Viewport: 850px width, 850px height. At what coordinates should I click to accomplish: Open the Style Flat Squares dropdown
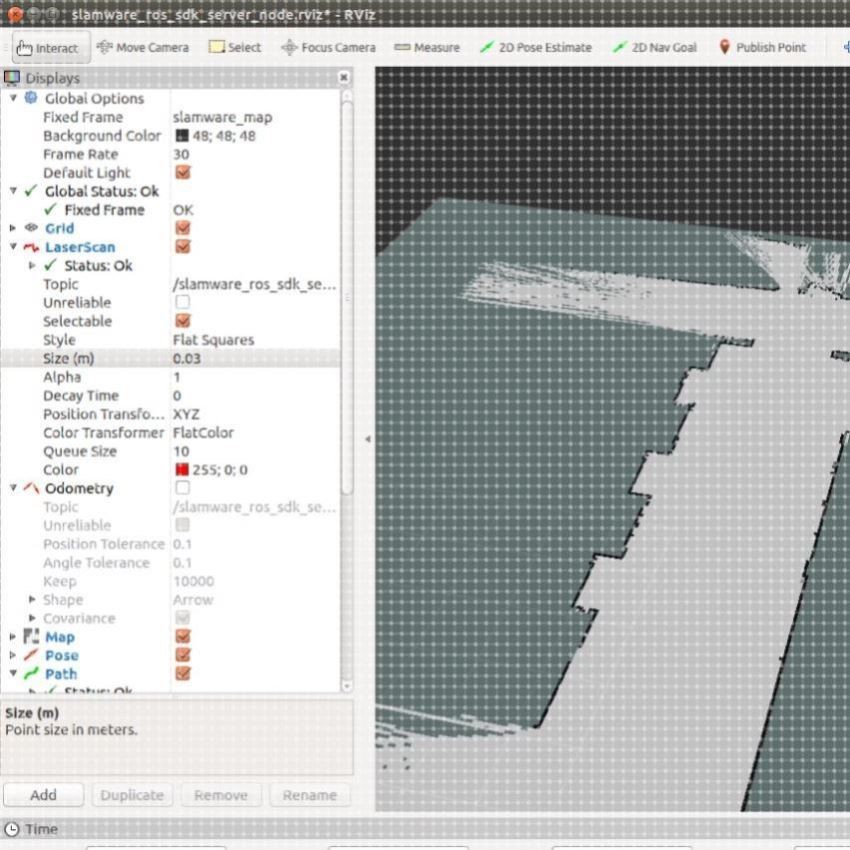pyautogui.click(x=214, y=340)
